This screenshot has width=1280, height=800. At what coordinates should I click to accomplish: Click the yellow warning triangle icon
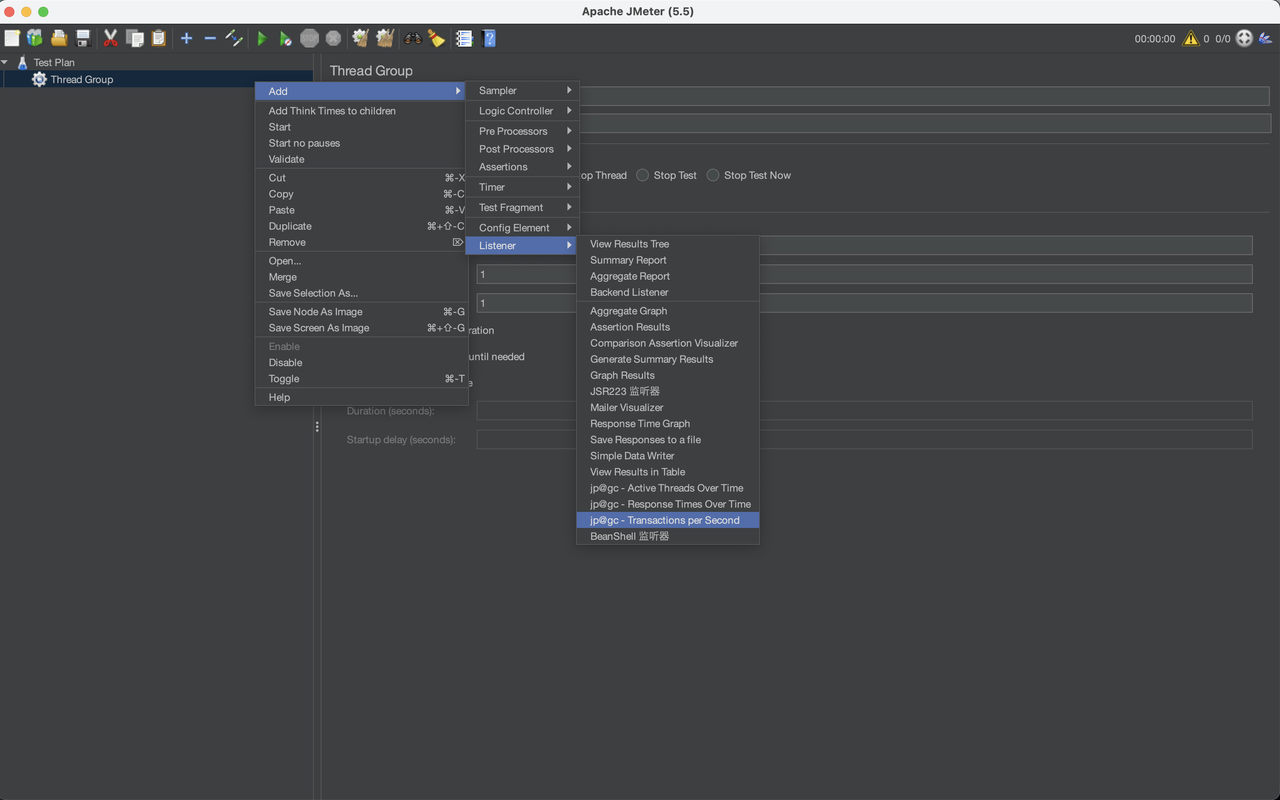1191,38
